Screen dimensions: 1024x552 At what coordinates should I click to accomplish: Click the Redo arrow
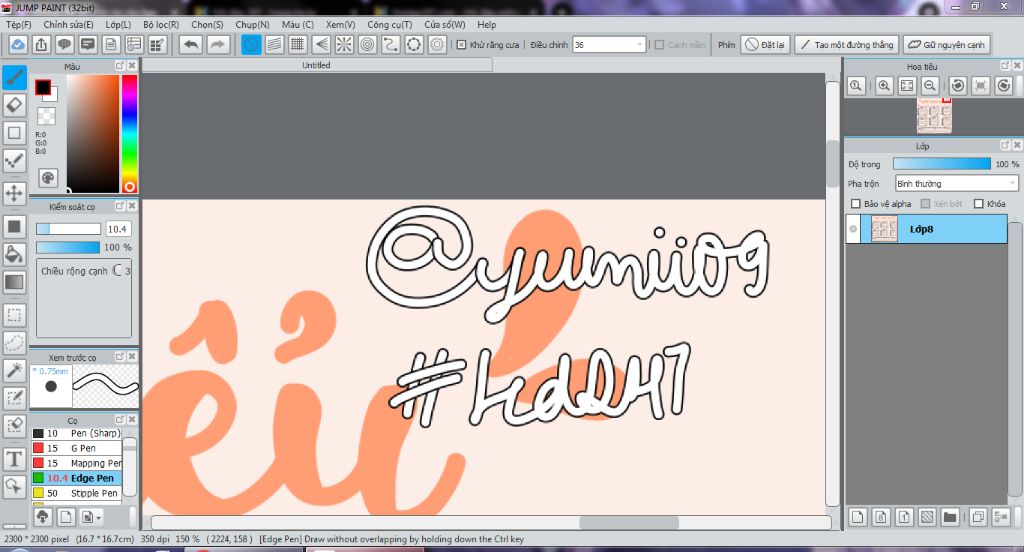click(217, 44)
